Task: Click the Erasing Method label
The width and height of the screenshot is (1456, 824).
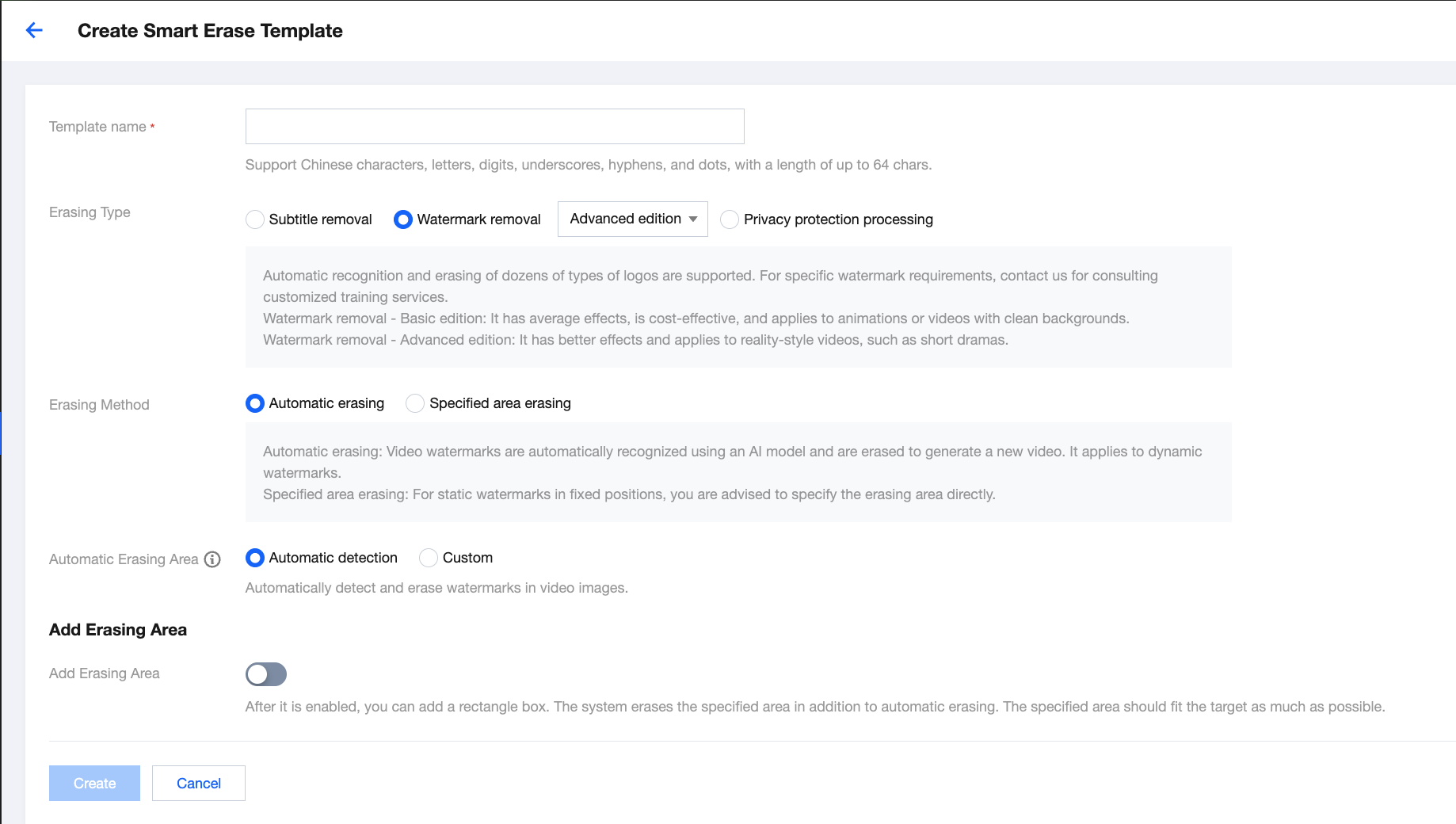Action: (x=99, y=405)
